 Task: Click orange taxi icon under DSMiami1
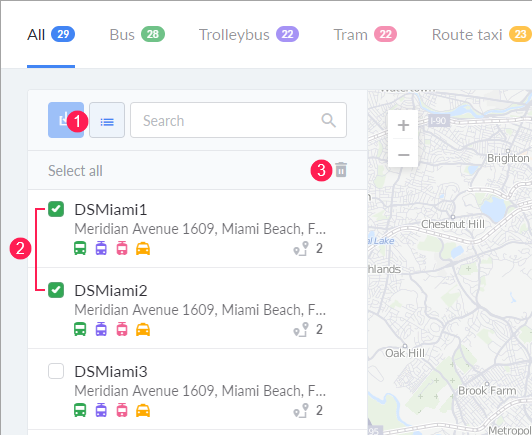pyautogui.click(x=143, y=248)
